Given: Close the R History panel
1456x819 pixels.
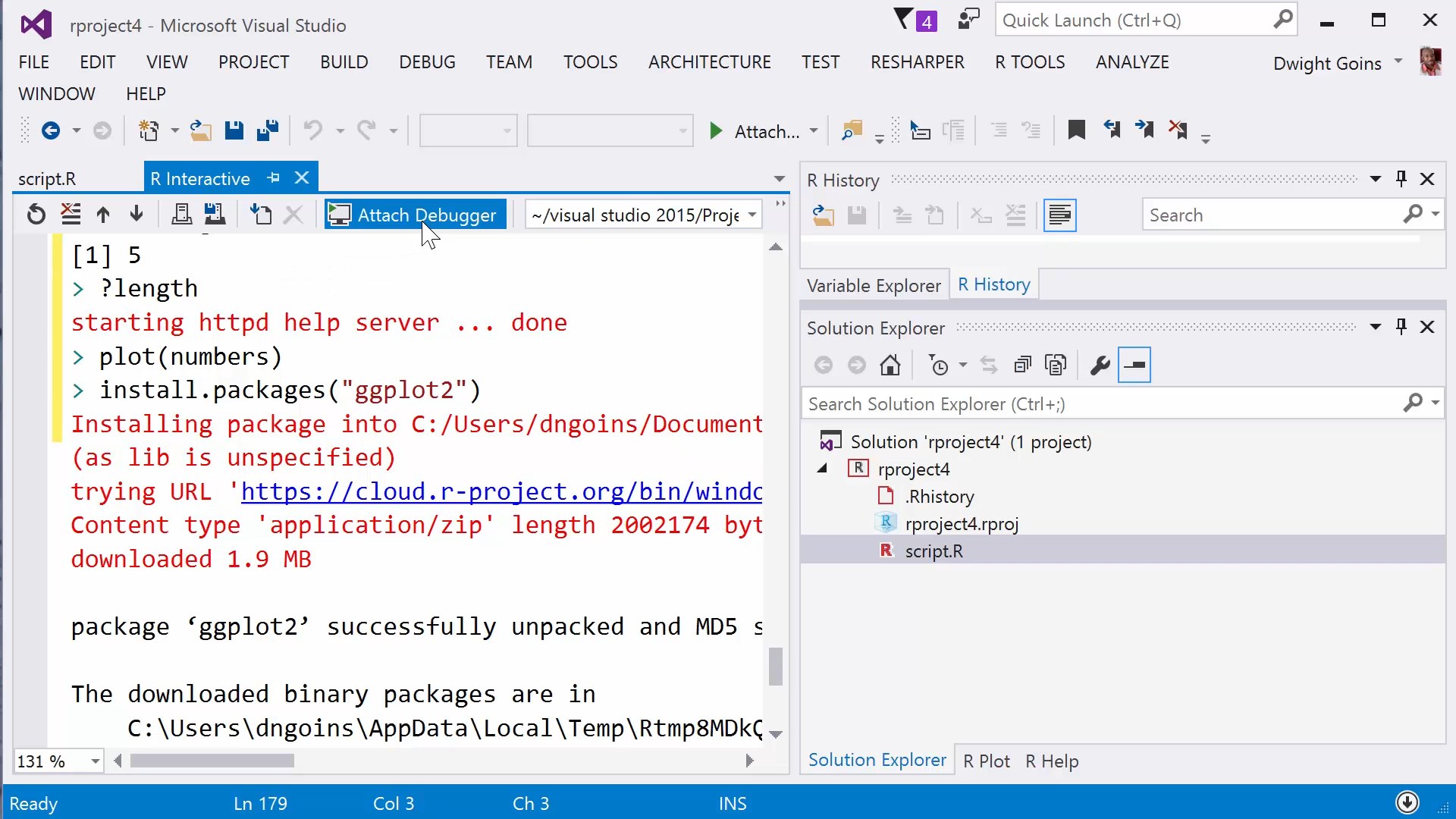Looking at the screenshot, I should 1428,179.
